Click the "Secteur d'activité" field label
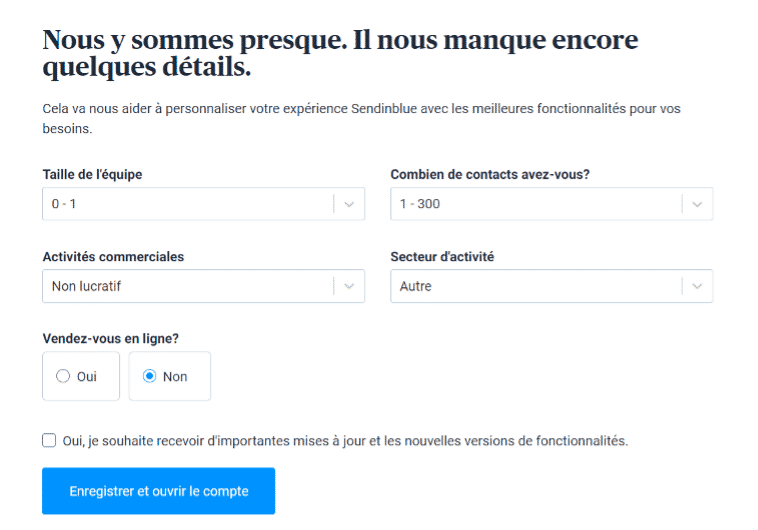The width and height of the screenshot is (758, 530). [x=442, y=256]
